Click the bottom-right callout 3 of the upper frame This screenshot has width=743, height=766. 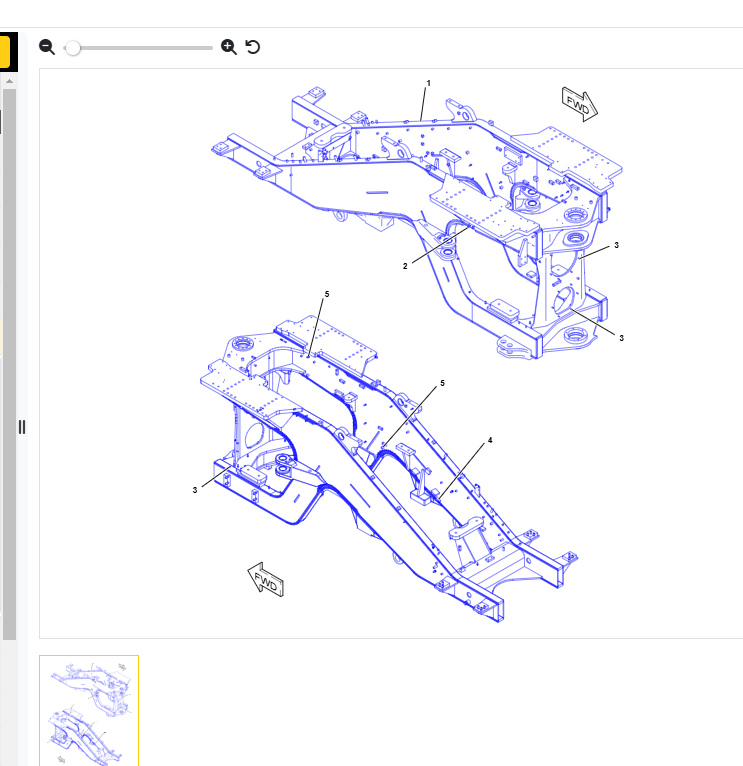621,338
